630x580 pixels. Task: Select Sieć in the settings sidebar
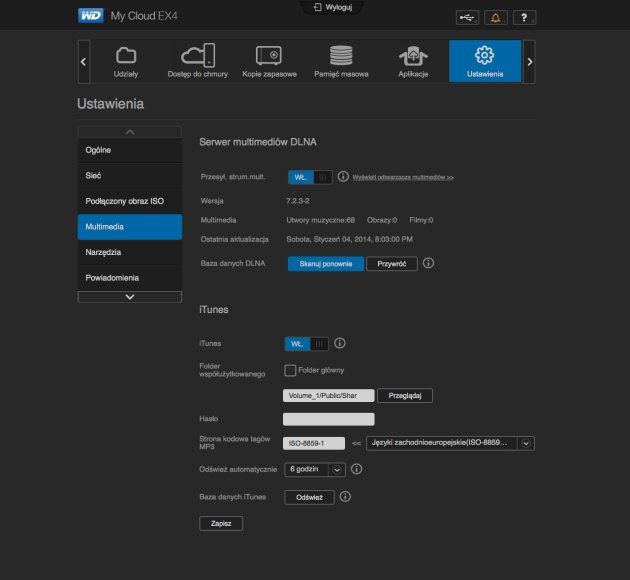[130, 176]
